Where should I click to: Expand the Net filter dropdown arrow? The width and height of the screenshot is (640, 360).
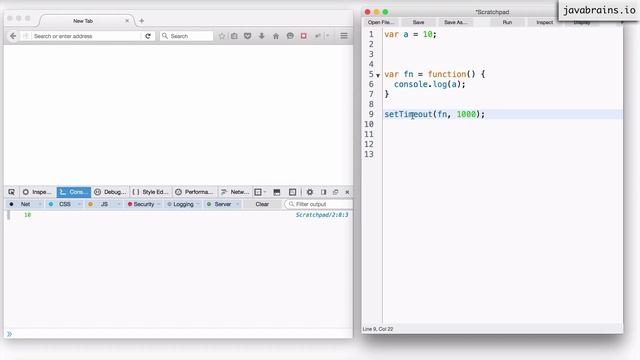(40, 204)
